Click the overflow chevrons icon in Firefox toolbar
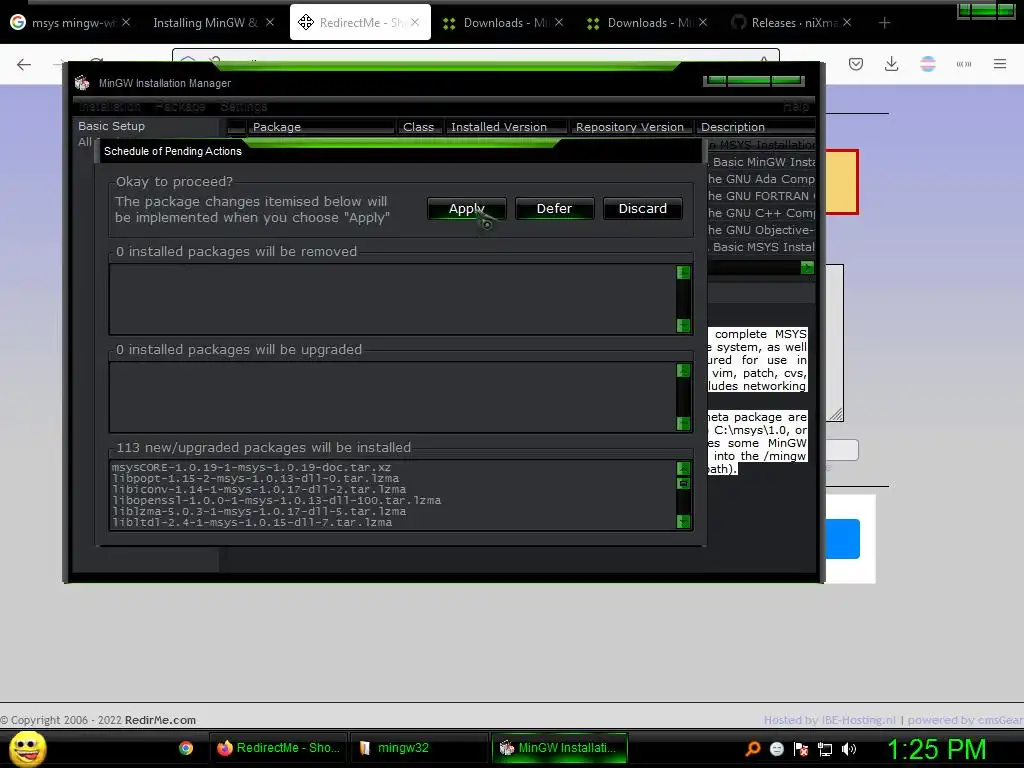This screenshot has height=768, width=1024. click(x=964, y=64)
